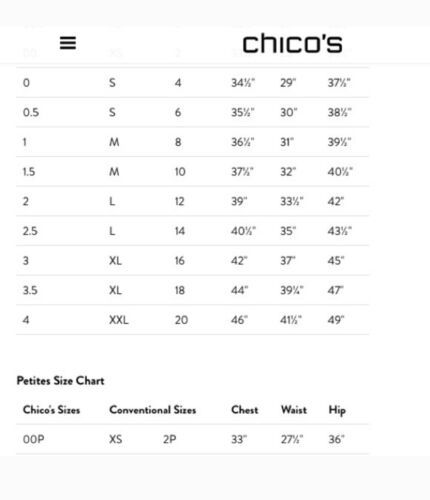Click the Hip column header

tap(337, 410)
